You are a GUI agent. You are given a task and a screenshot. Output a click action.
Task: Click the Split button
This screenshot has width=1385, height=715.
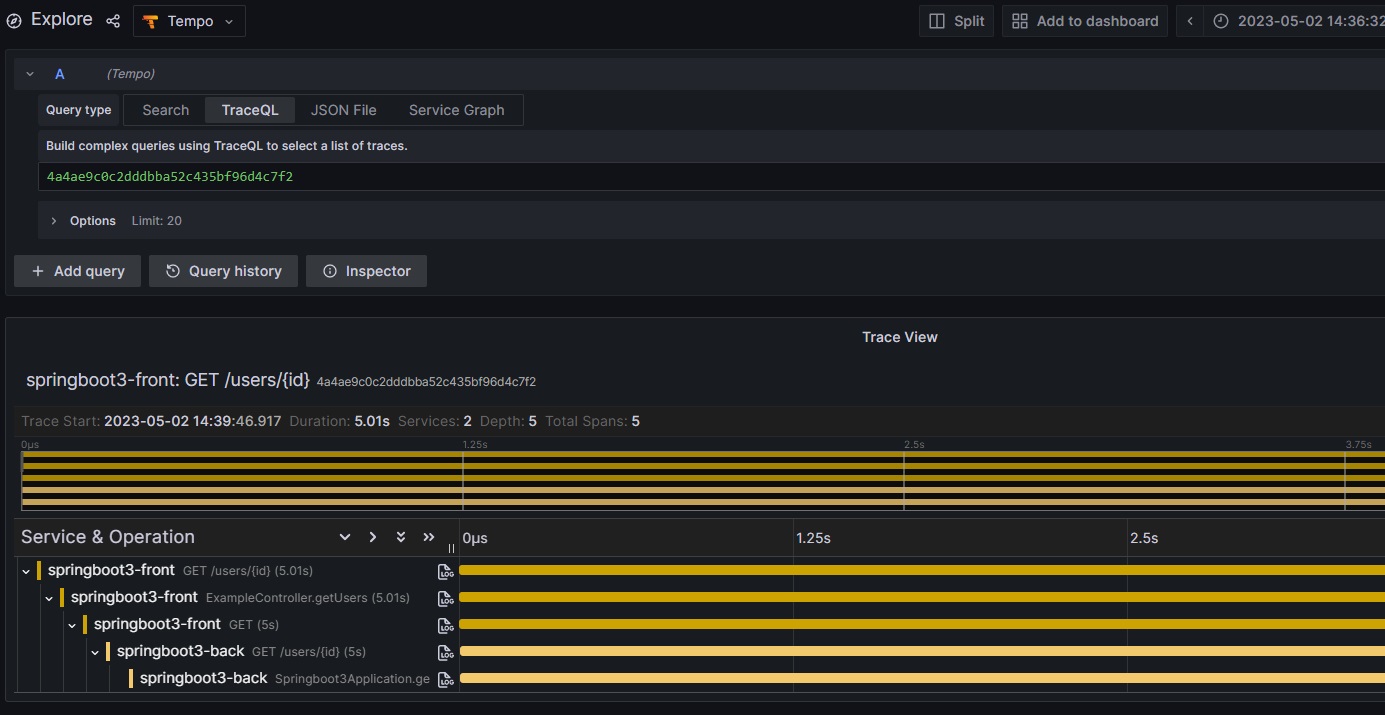pos(956,21)
